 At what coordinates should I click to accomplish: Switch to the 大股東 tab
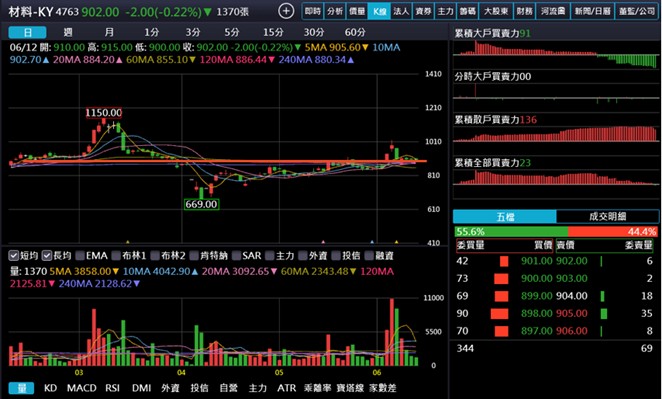[x=496, y=11]
